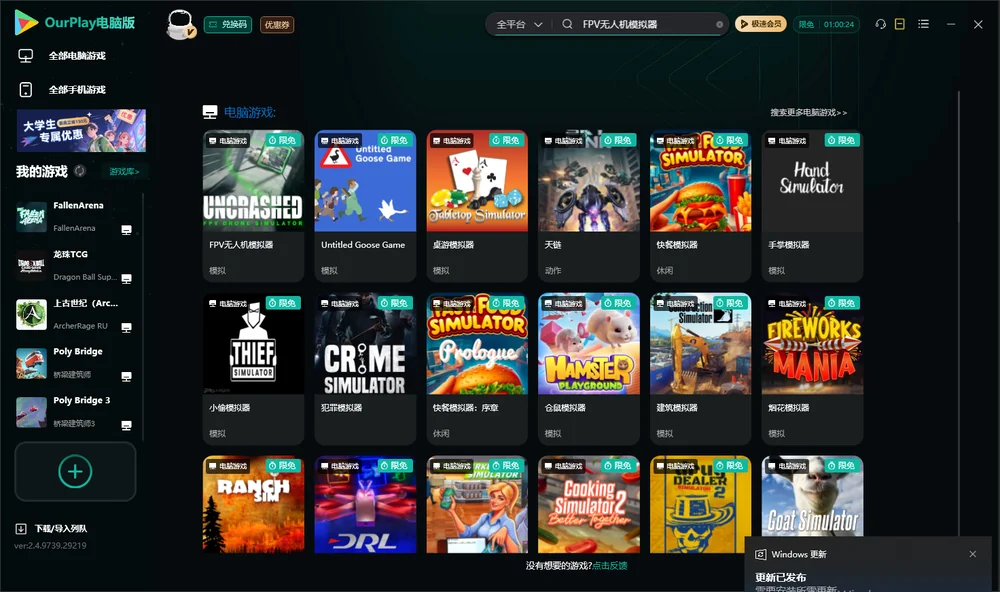Open the 快餐模拟器：序章 Prologue card

tap(477, 369)
